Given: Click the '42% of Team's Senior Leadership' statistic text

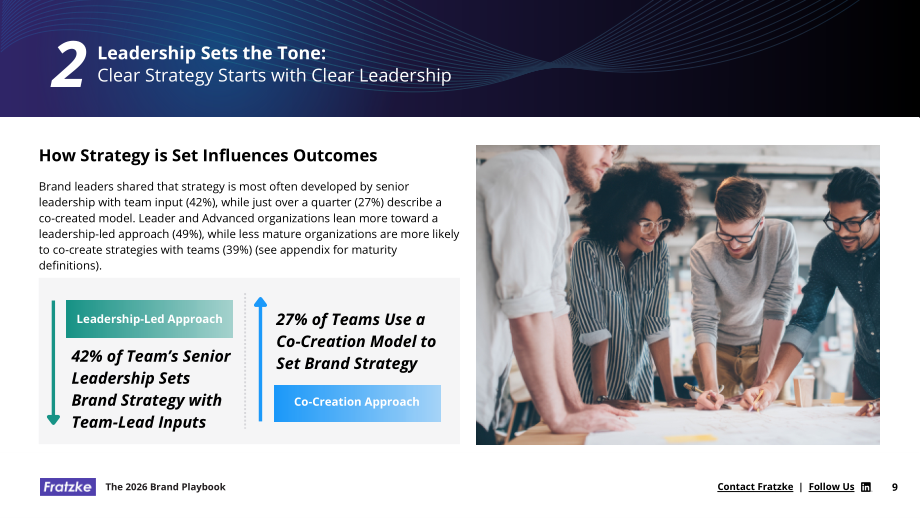Looking at the screenshot, I should [151, 389].
